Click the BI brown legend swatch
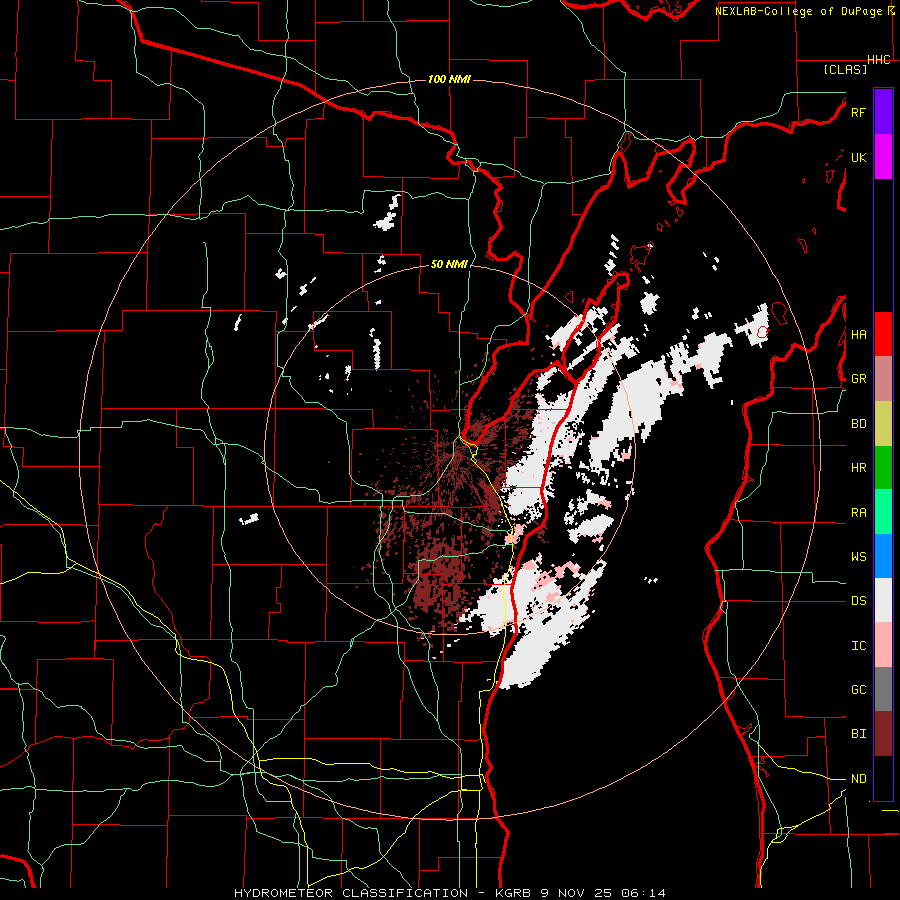The image size is (900, 900). [x=883, y=734]
